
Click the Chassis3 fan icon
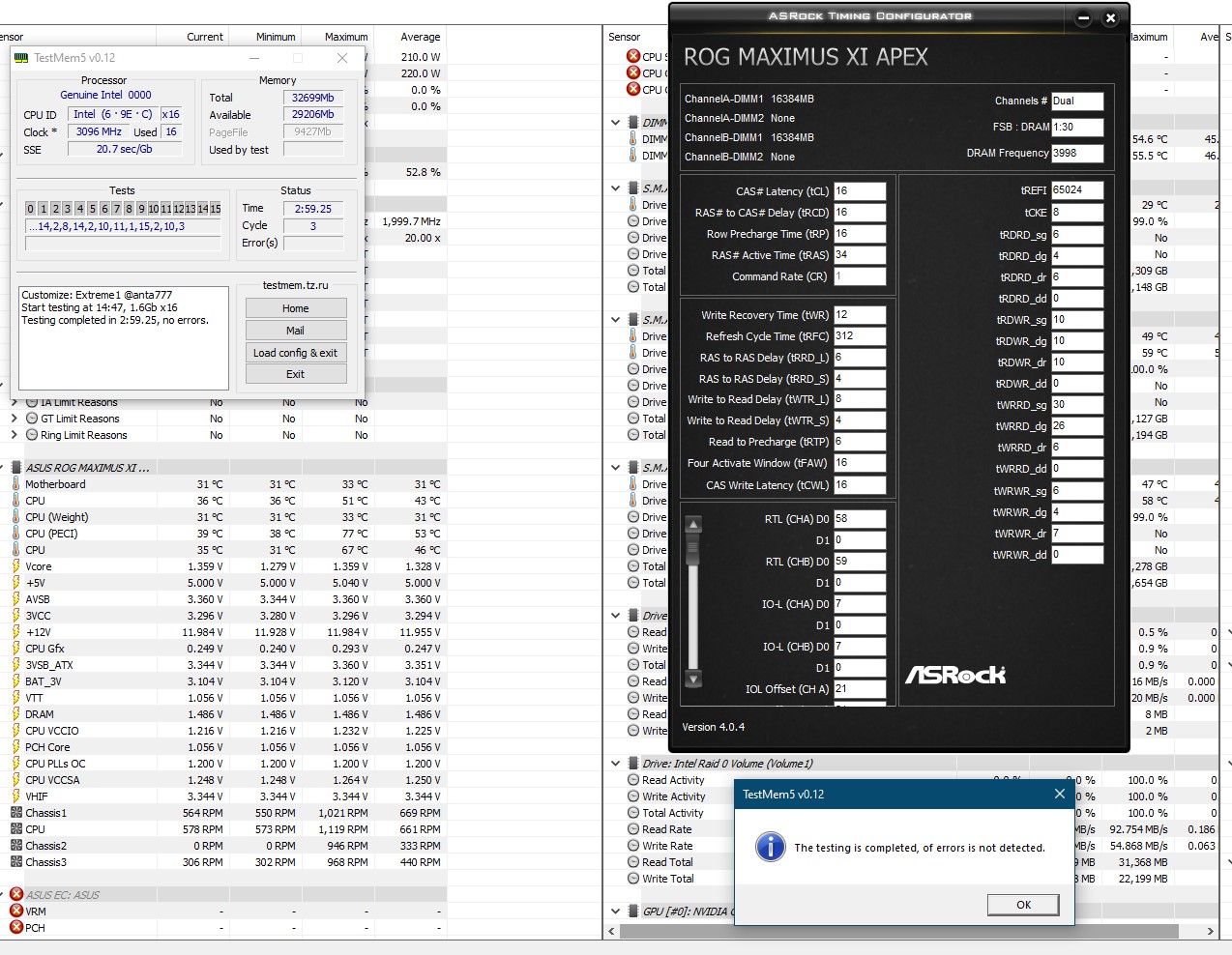point(16,862)
